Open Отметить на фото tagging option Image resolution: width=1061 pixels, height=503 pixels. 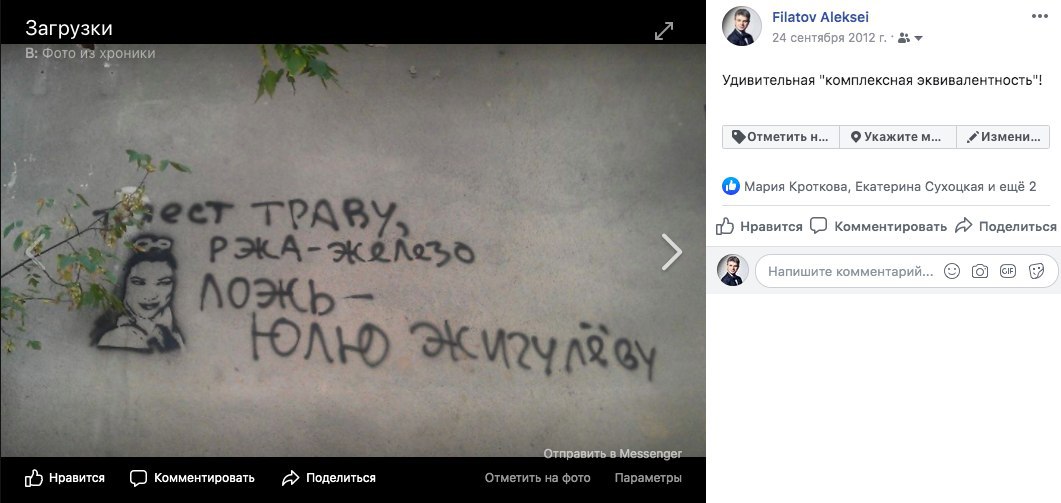point(537,478)
